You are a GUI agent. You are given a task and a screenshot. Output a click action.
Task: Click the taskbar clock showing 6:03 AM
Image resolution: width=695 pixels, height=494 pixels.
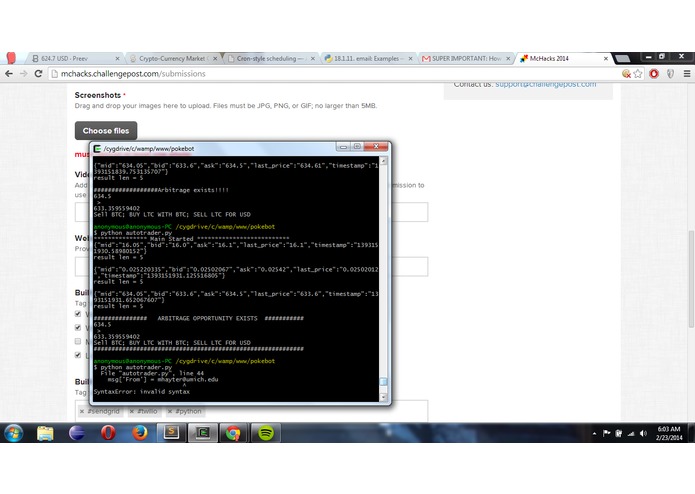point(669,433)
